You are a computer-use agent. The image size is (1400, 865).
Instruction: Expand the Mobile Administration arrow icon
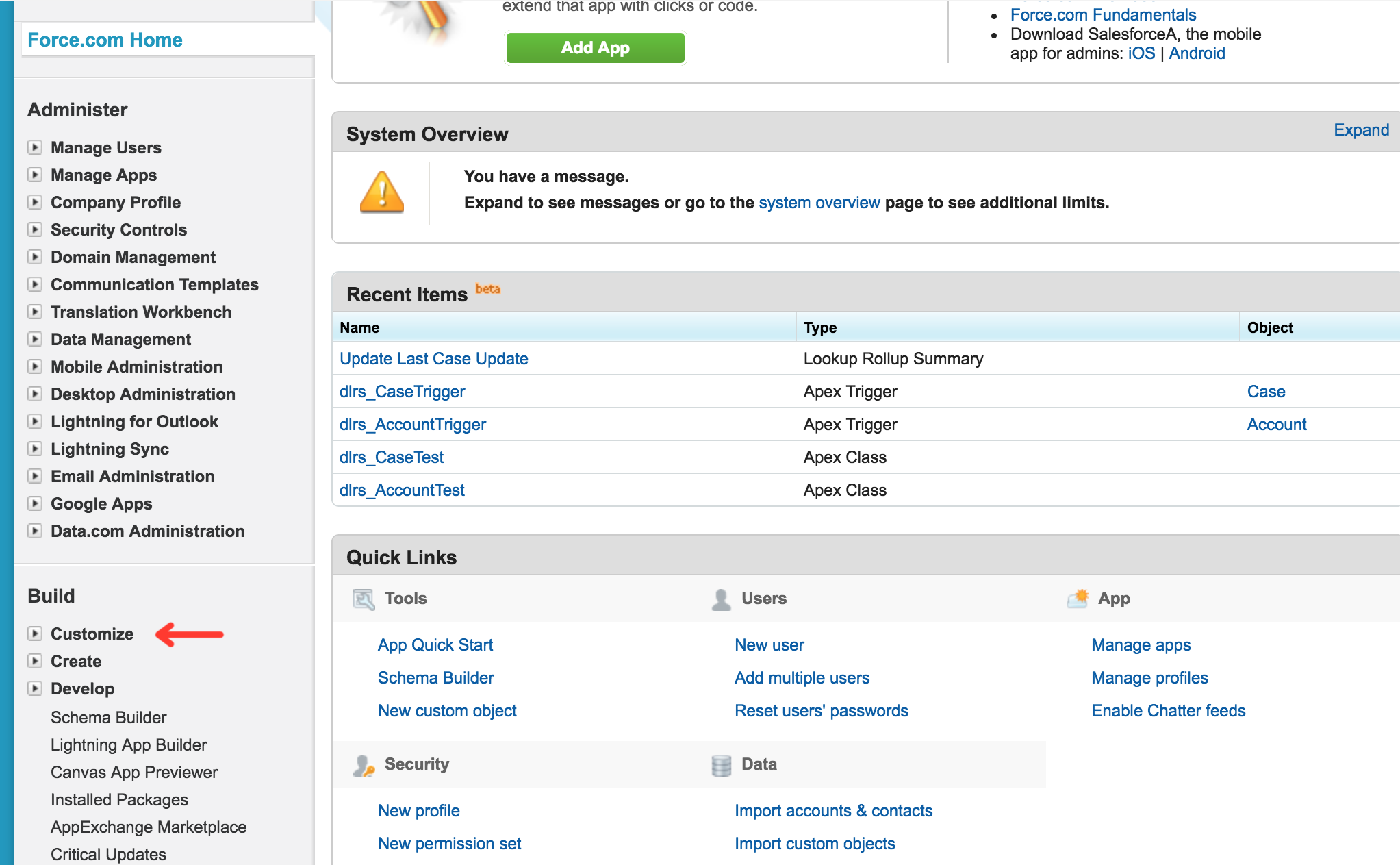(x=35, y=366)
